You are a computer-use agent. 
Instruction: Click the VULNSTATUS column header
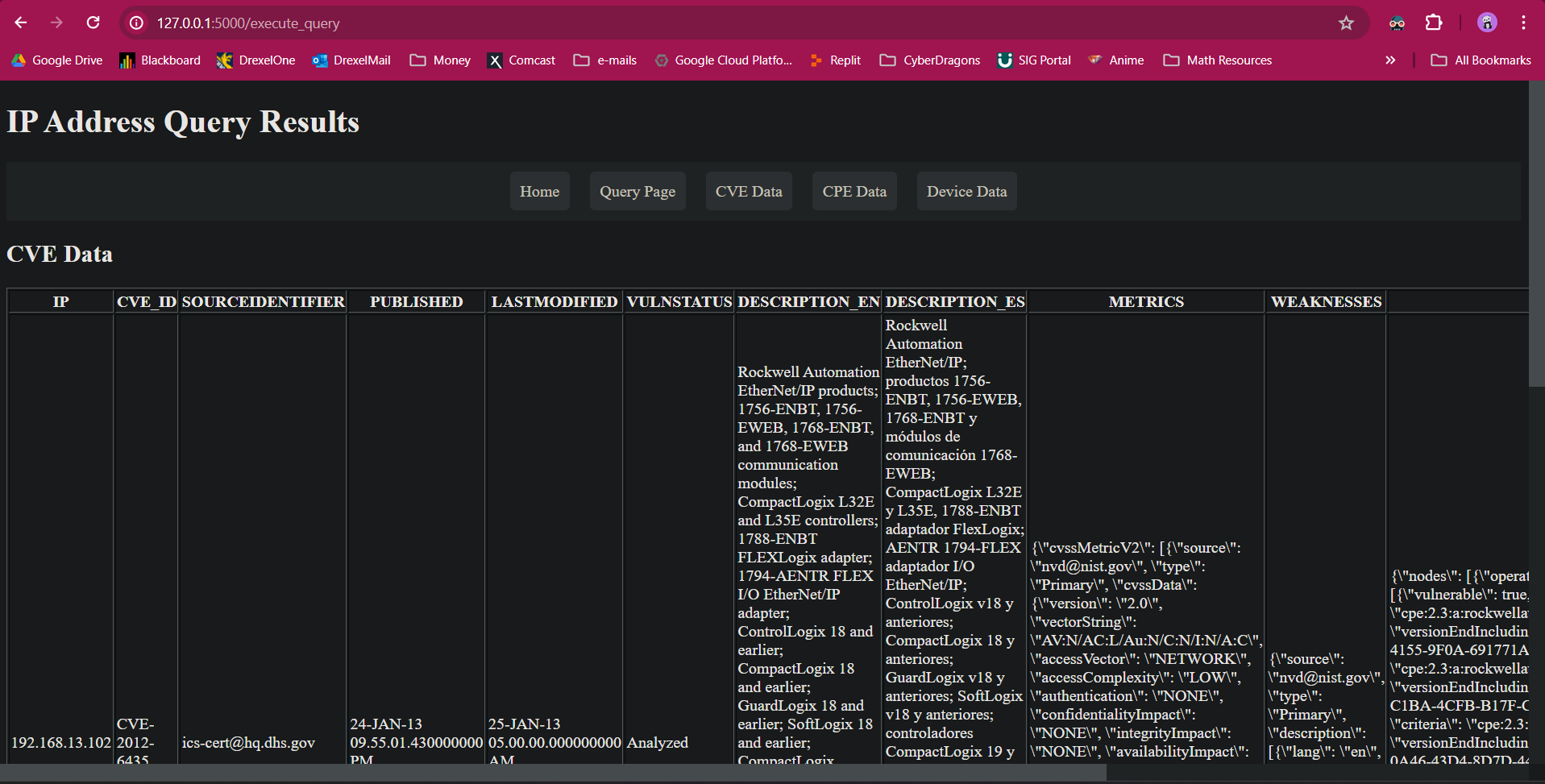pos(679,301)
